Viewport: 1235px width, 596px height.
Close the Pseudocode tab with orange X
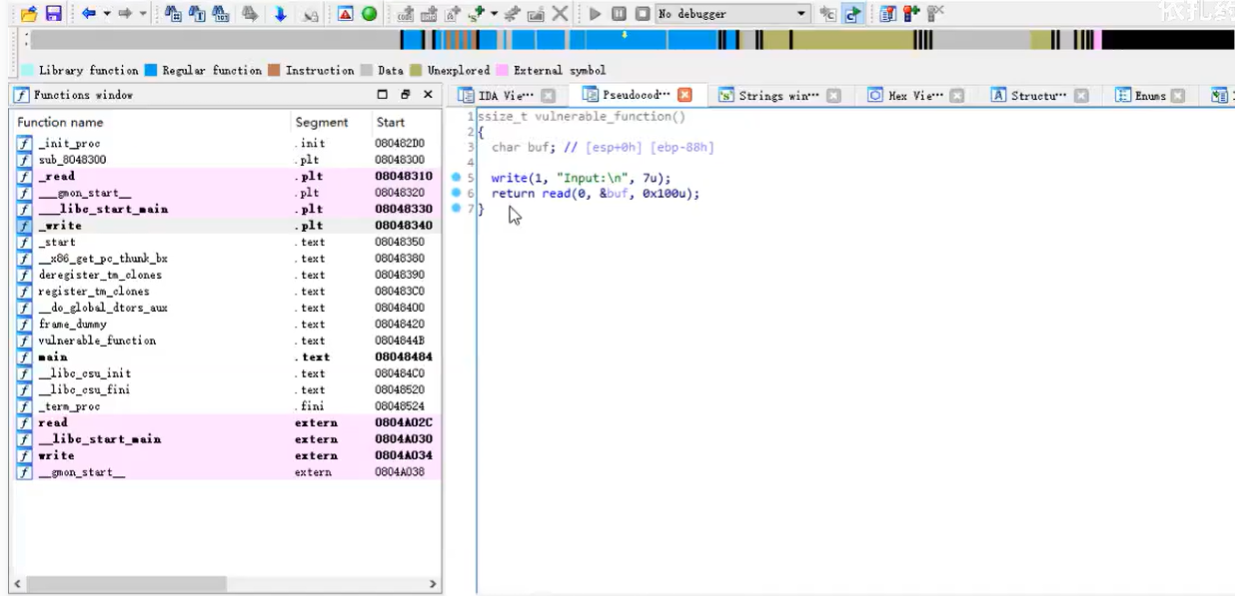685,96
